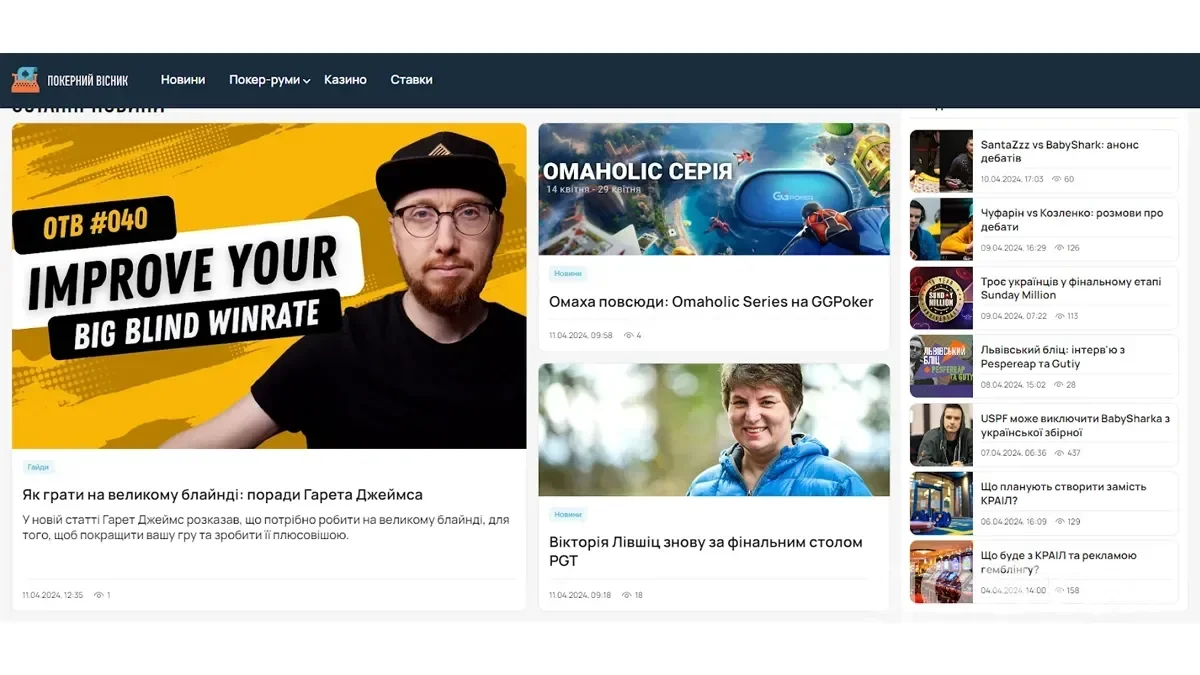The height and width of the screenshot is (675, 1200).
Task: Open SantaZzz vs BabyShark: анонс дебатів
Action: click(x=1059, y=151)
